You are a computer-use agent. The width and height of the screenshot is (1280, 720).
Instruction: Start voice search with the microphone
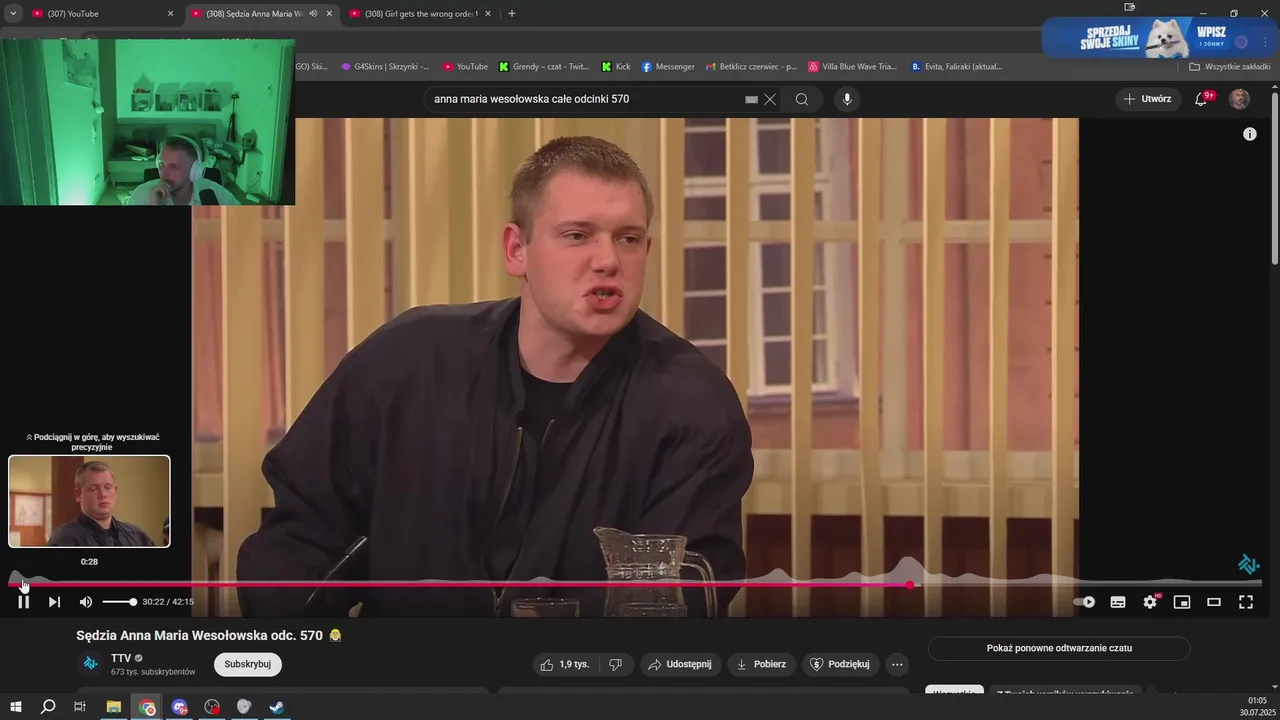[x=847, y=99]
